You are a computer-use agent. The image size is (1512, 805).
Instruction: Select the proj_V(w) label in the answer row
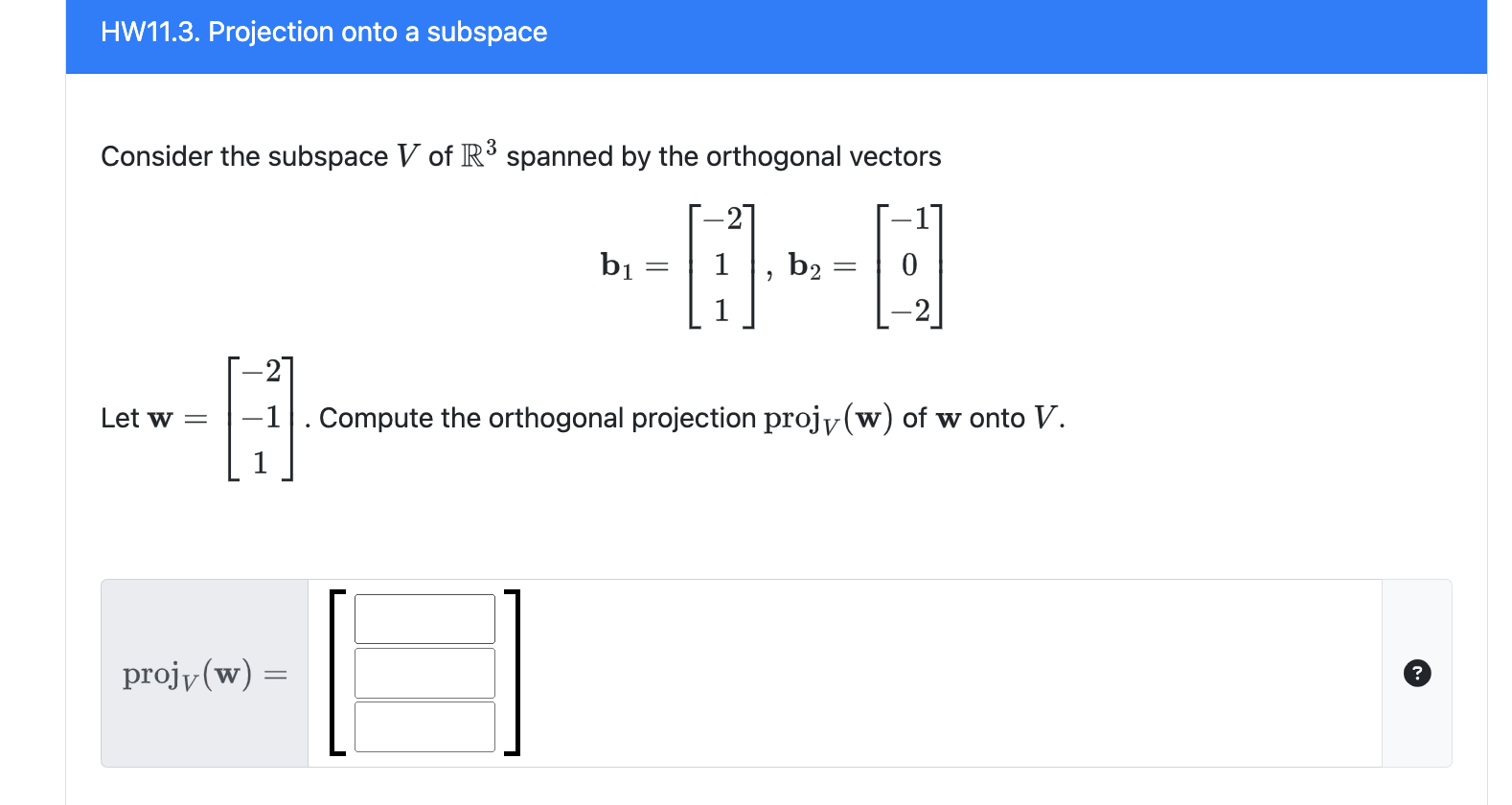coord(202,674)
